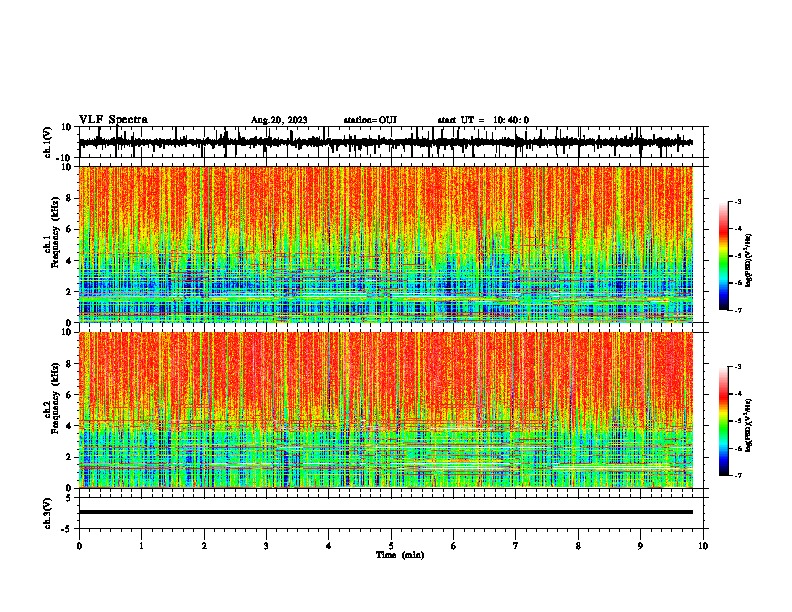Click time axis tick label "4"

pyautogui.click(x=329, y=546)
